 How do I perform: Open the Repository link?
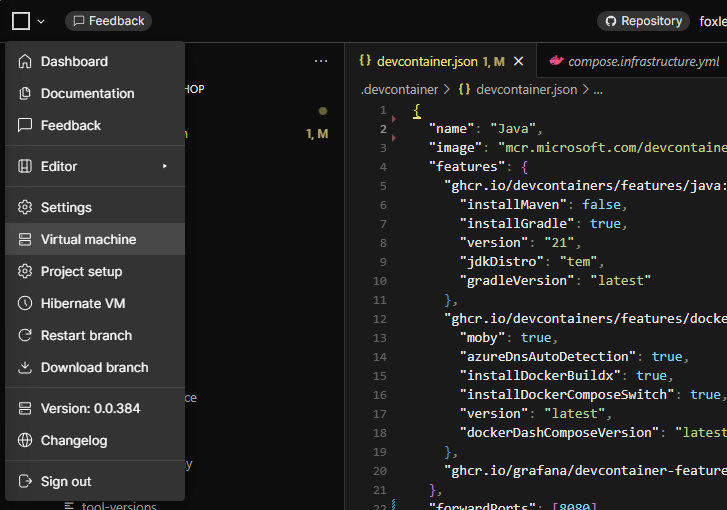(644, 21)
